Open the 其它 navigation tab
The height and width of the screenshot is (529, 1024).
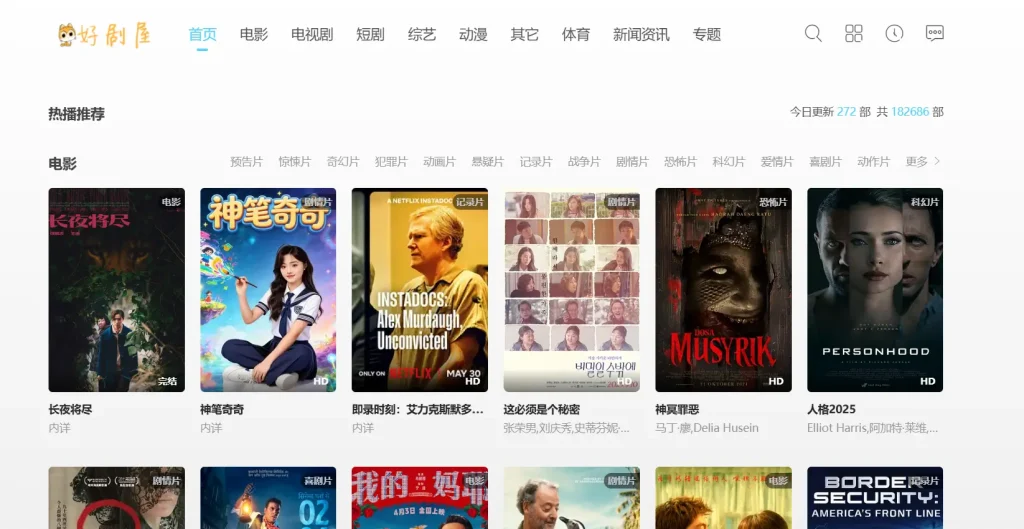point(524,35)
